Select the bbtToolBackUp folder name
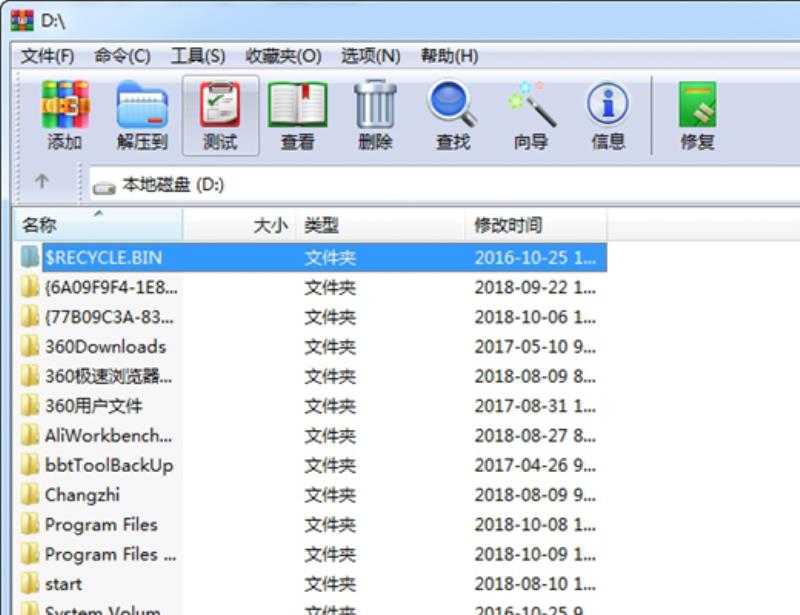 tap(109, 465)
